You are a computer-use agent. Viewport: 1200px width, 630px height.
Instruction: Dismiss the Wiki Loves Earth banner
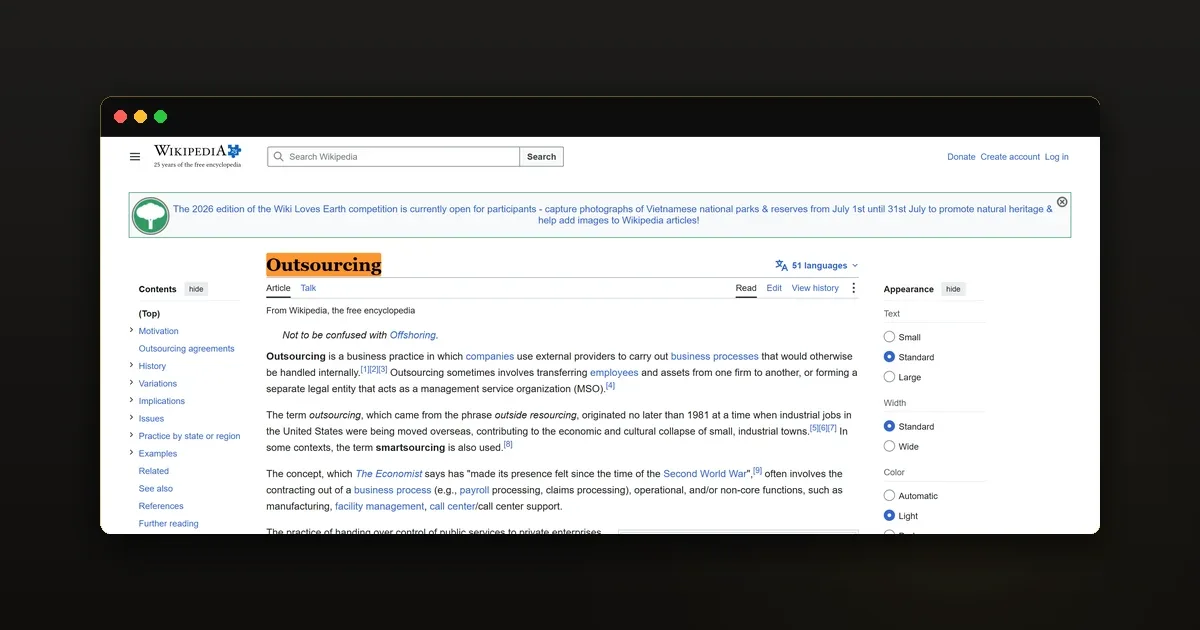click(1062, 202)
